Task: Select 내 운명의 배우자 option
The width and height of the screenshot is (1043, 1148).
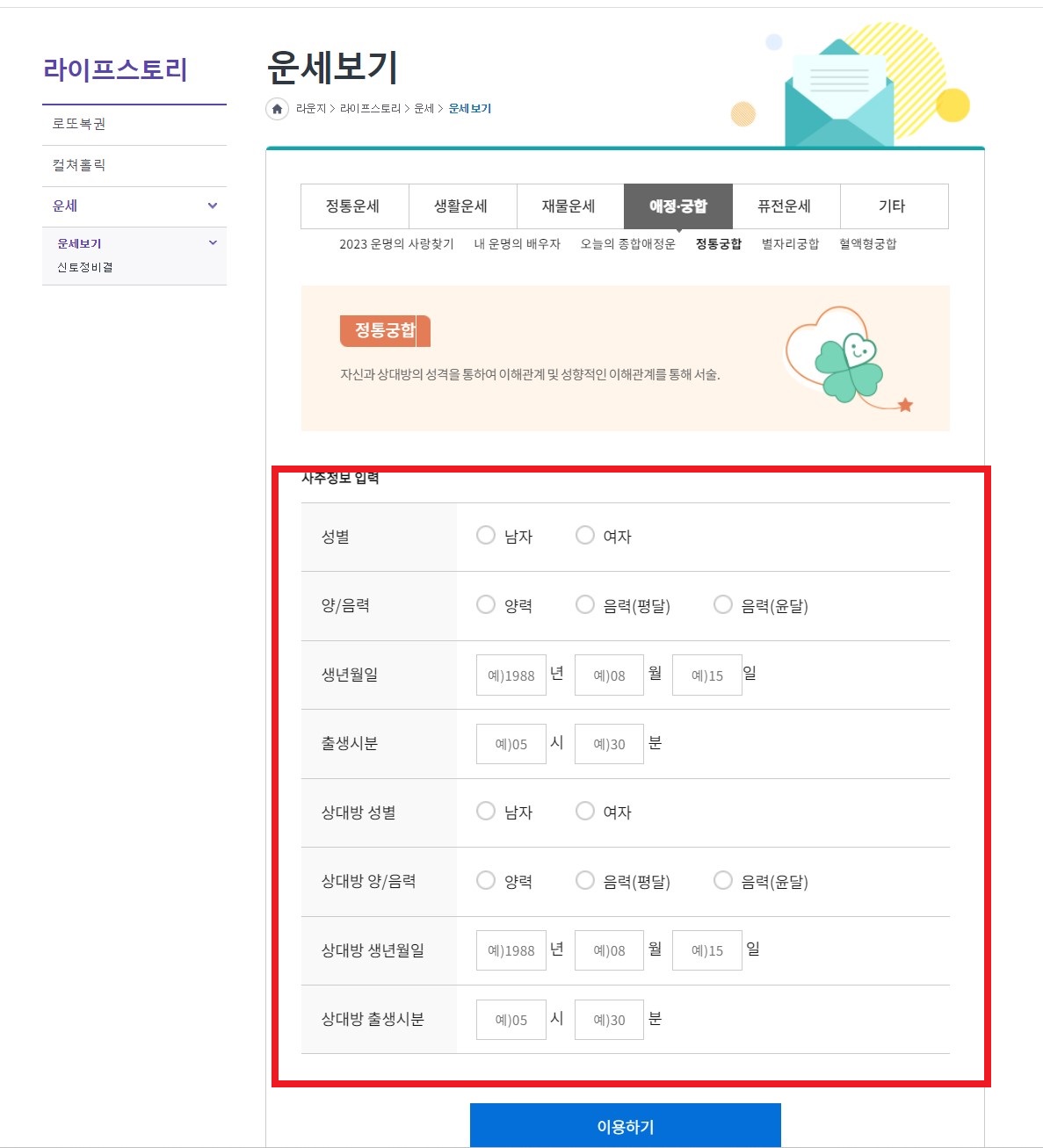Action: [519, 245]
